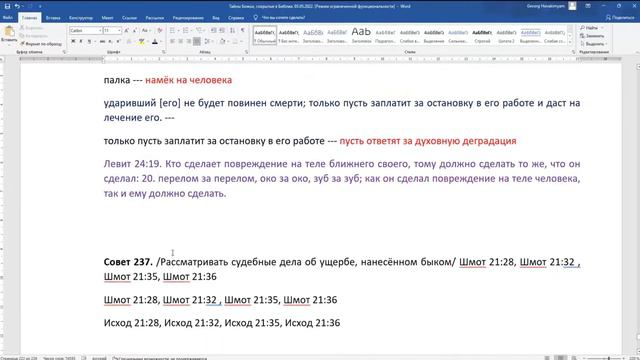Create a numbered list
This screenshot has width=640, height=360.
(x=185, y=31)
